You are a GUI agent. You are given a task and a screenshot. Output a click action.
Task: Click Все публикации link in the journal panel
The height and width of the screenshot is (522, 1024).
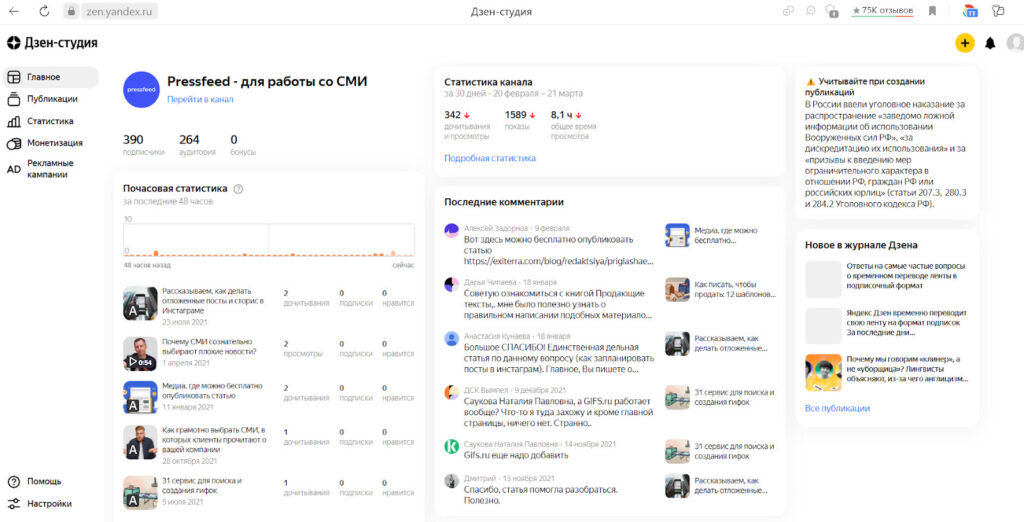(x=837, y=408)
